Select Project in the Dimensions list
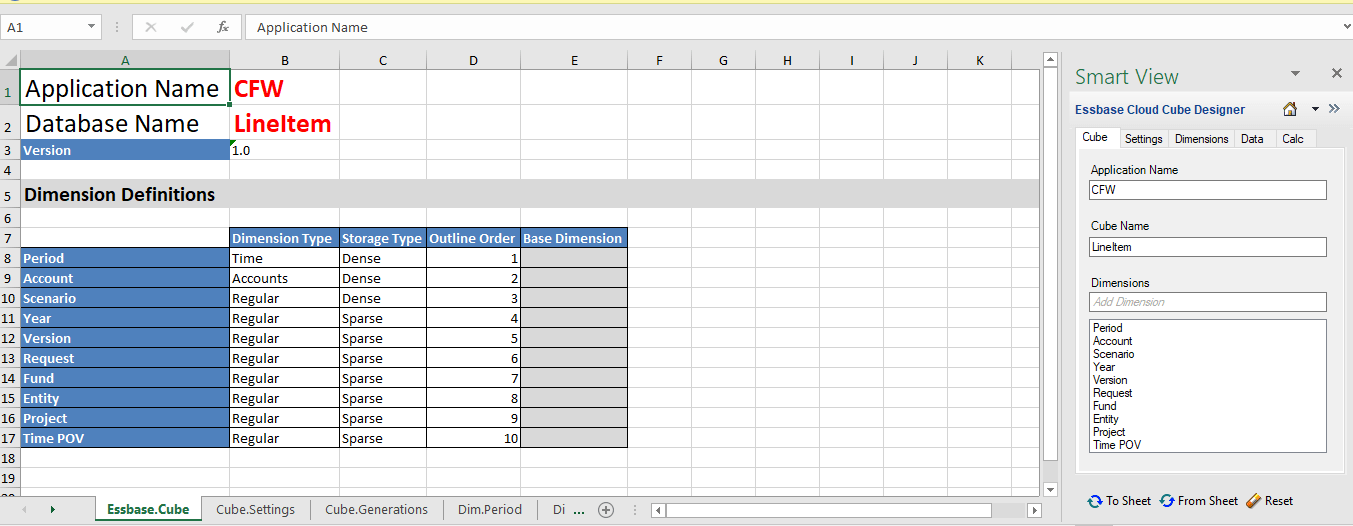Image resolution: width=1353 pixels, height=526 pixels. tap(1109, 432)
